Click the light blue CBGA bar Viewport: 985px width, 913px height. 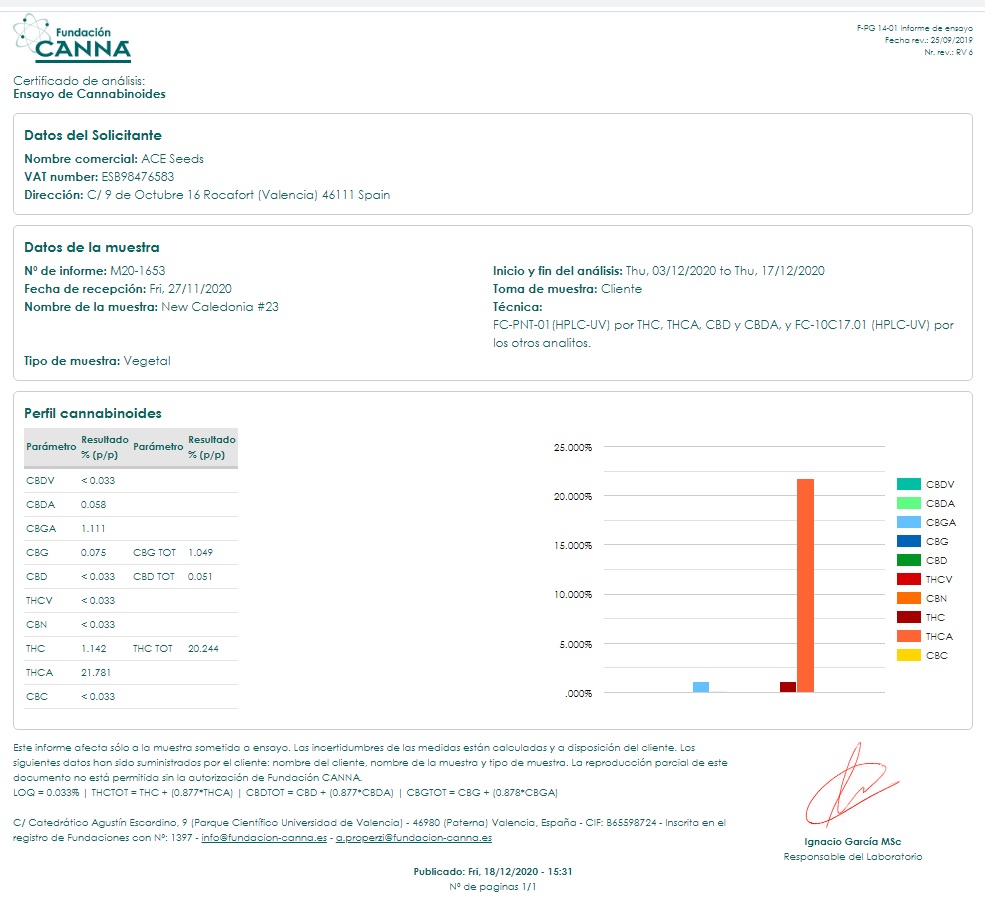pos(701,687)
